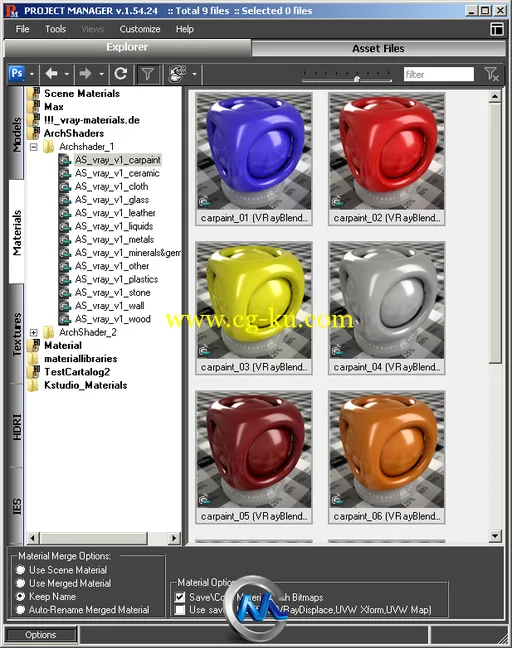
Task: Go forward with the right arrow icon
Action: point(86,74)
